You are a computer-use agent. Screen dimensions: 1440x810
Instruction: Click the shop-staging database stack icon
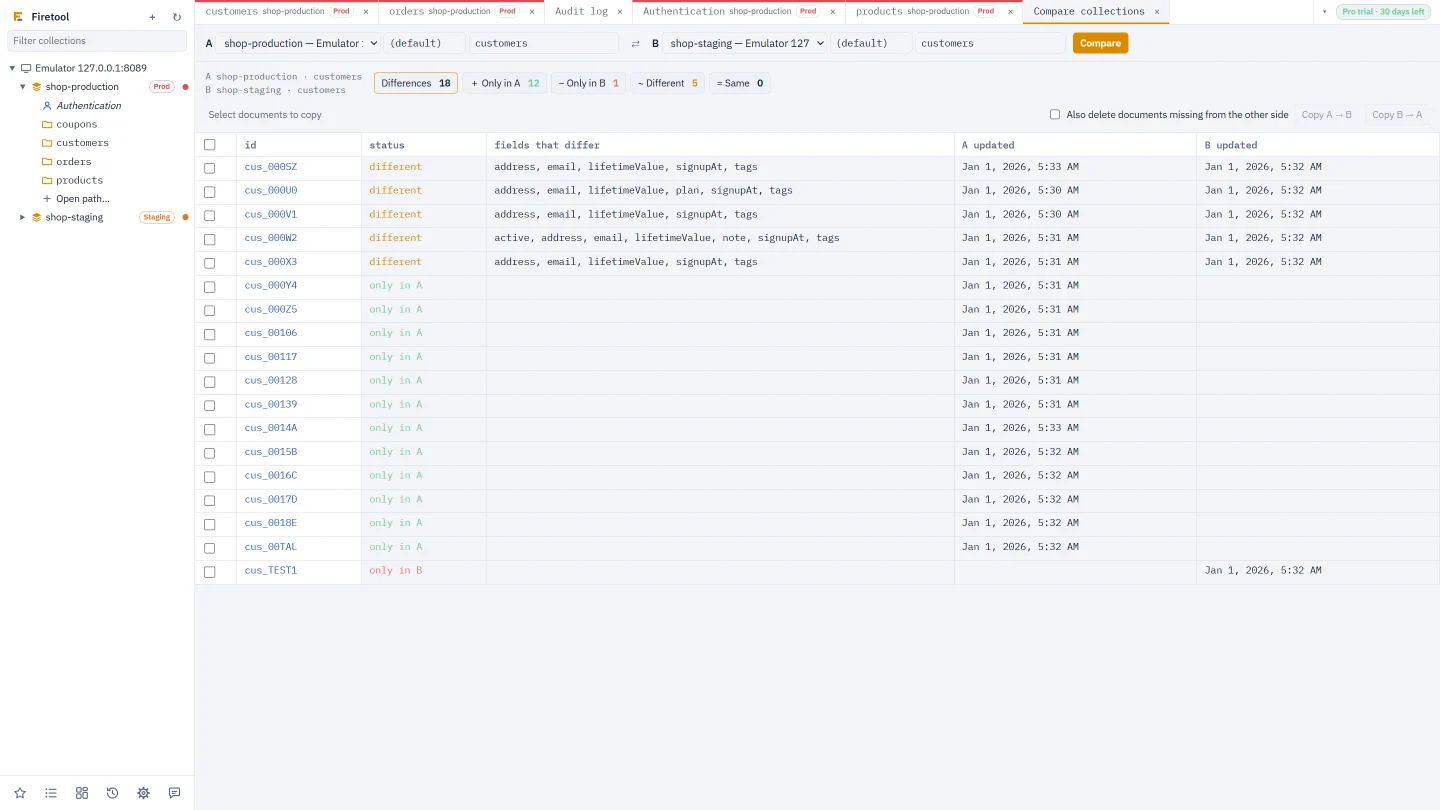click(37, 218)
